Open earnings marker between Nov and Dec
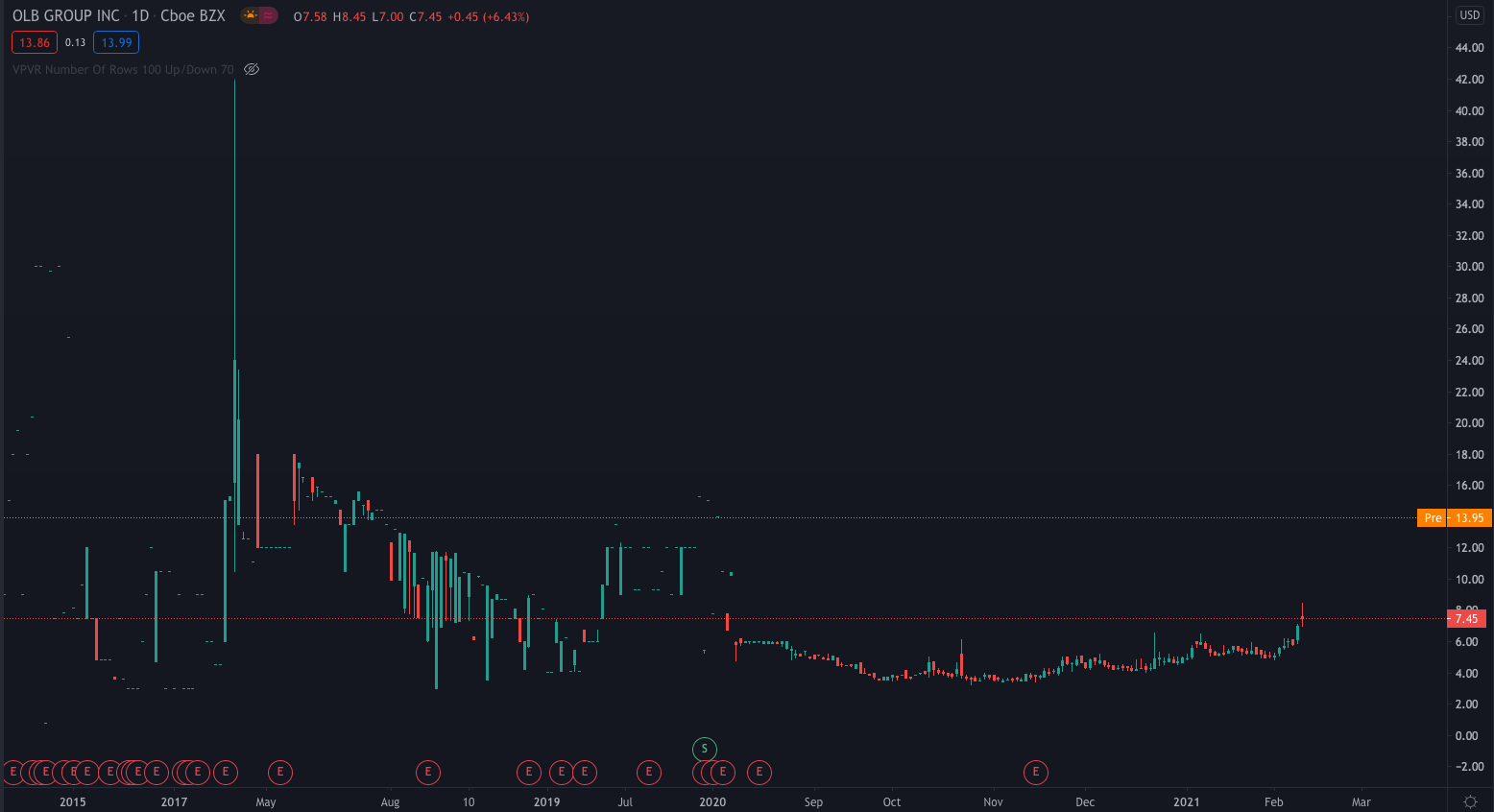Screen dimensions: 1494x812 [x=1036, y=772]
